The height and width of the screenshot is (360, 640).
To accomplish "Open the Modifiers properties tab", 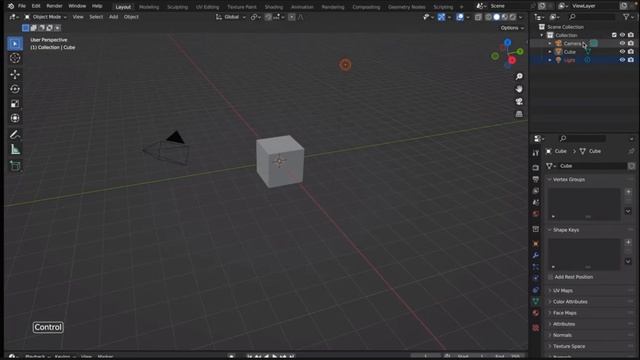I will (536, 255).
